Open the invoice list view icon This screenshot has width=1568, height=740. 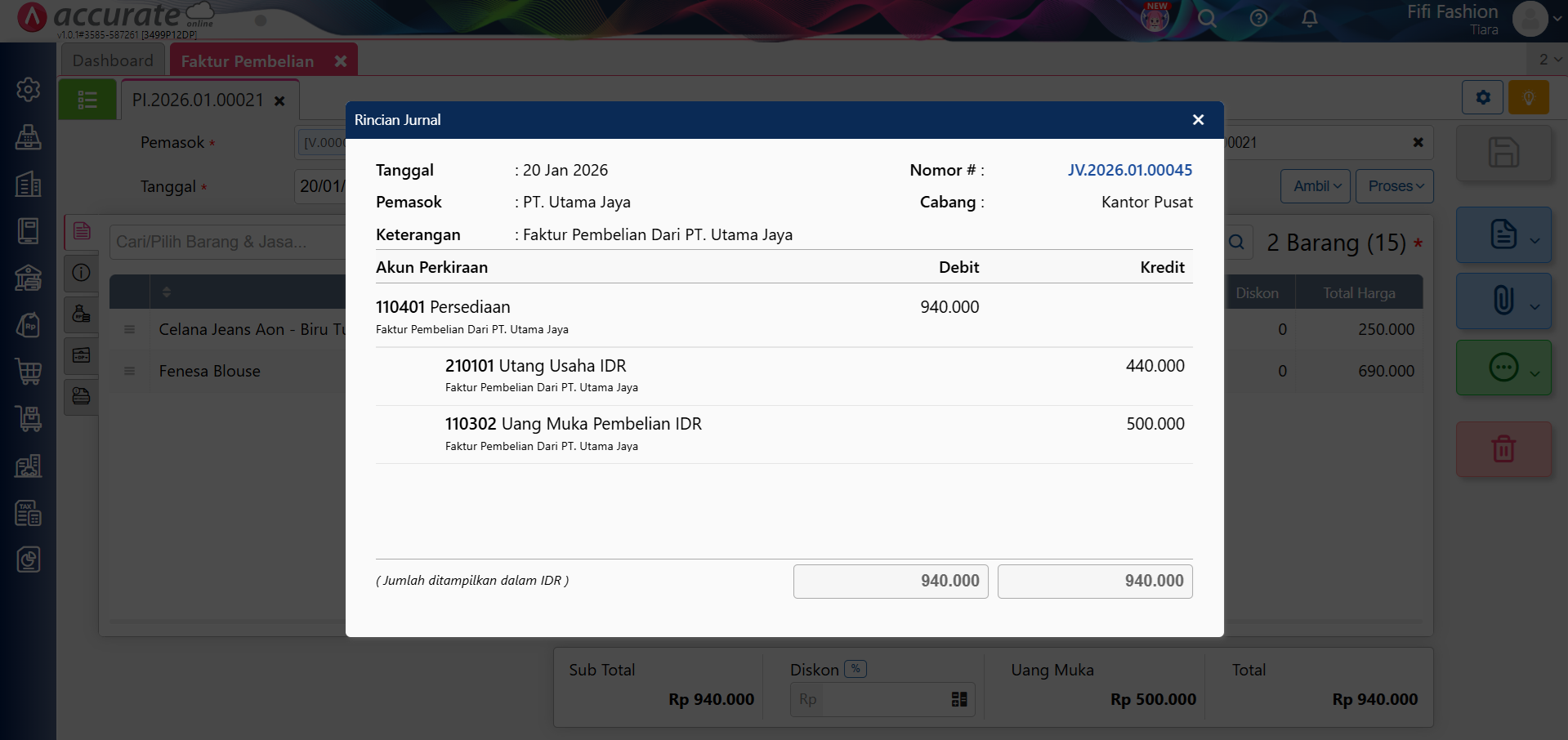pyautogui.click(x=87, y=100)
